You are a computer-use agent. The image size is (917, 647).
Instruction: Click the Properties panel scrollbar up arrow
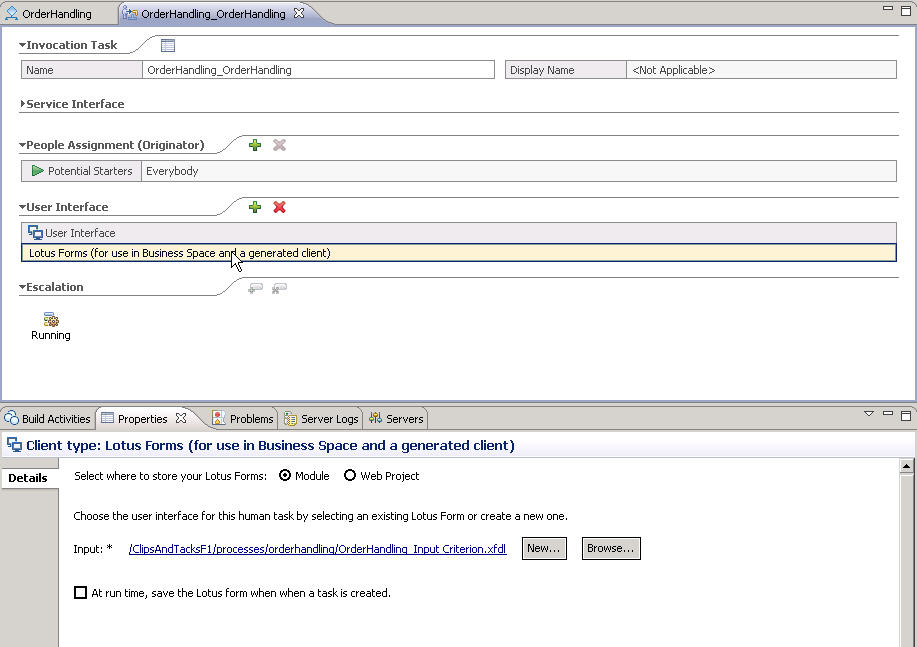tap(907, 467)
